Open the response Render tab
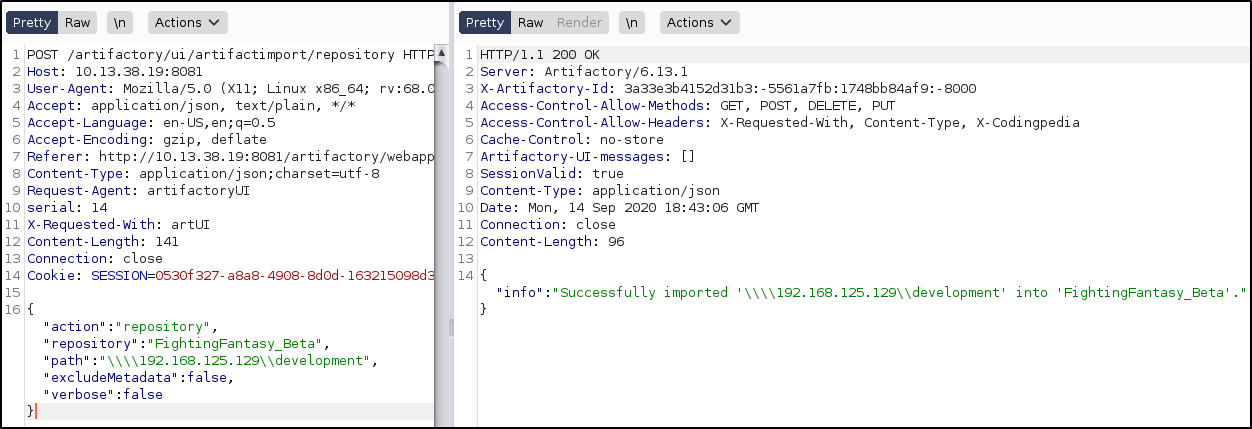The height and width of the screenshot is (429, 1252). point(579,22)
